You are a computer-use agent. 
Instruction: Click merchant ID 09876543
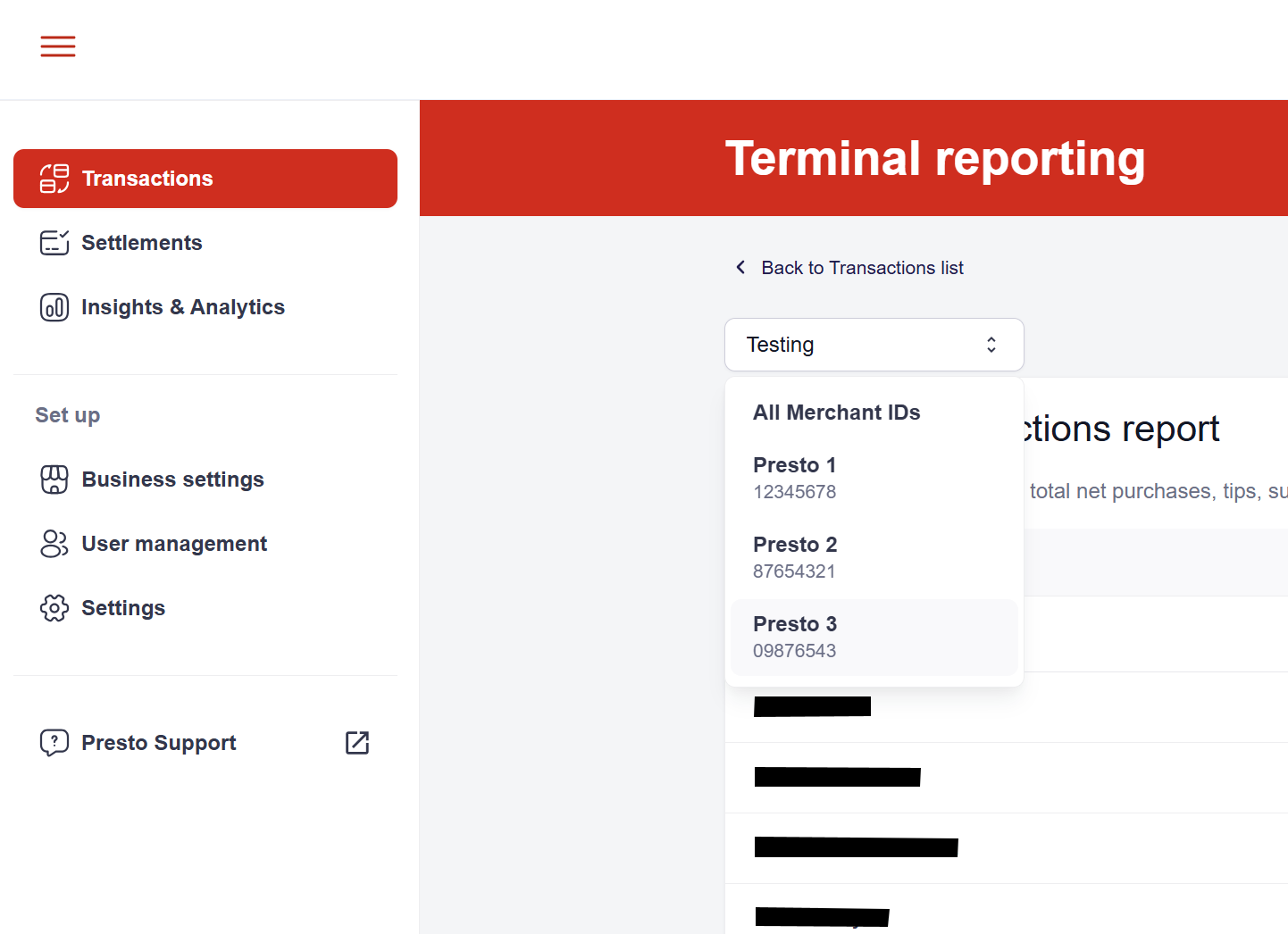click(795, 651)
